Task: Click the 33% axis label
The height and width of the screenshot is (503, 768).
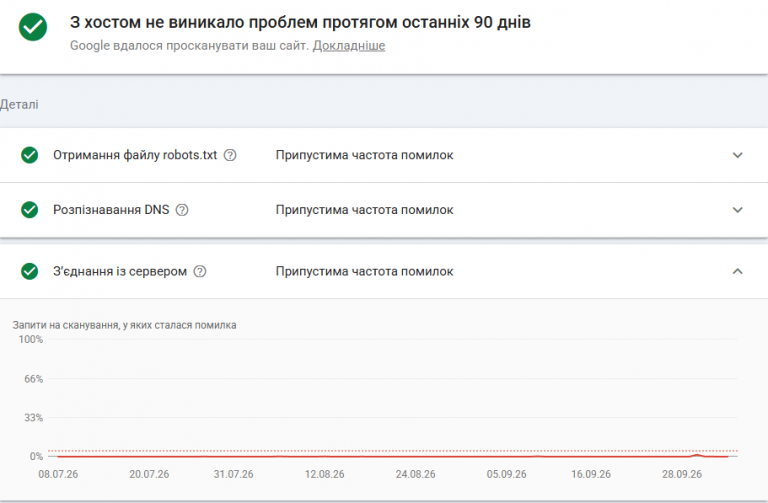Action: [34, 418]
